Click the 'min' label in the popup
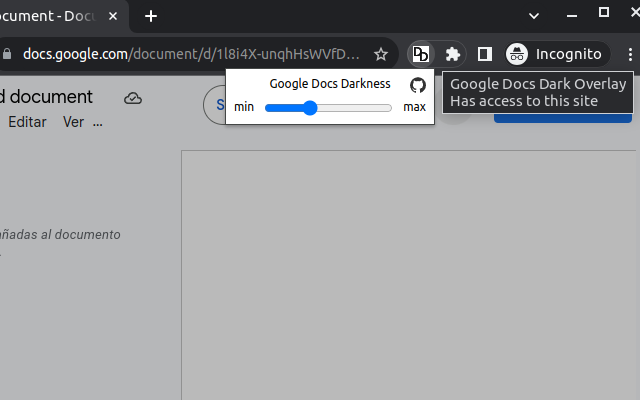Screen dimensions: 640x400 244,107
